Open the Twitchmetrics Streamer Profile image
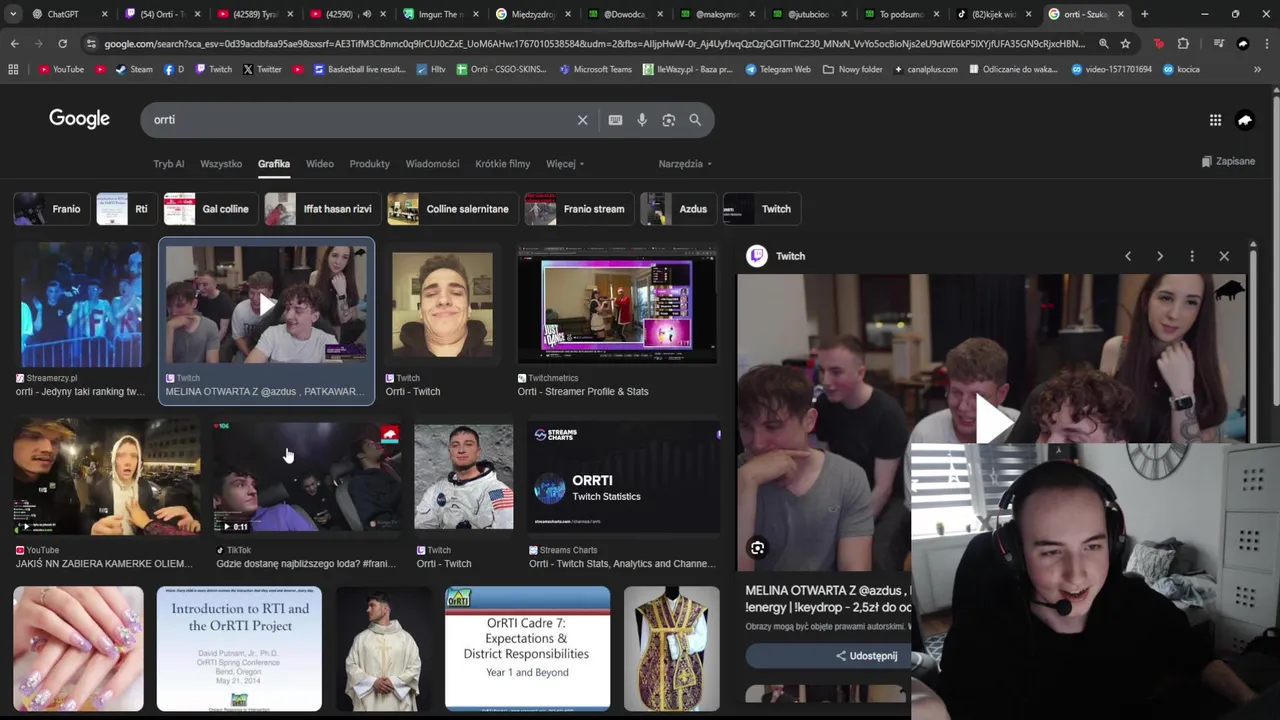The width and height of the screenshot is (1280, 720). pyautogui.click(x=617, y=305)
